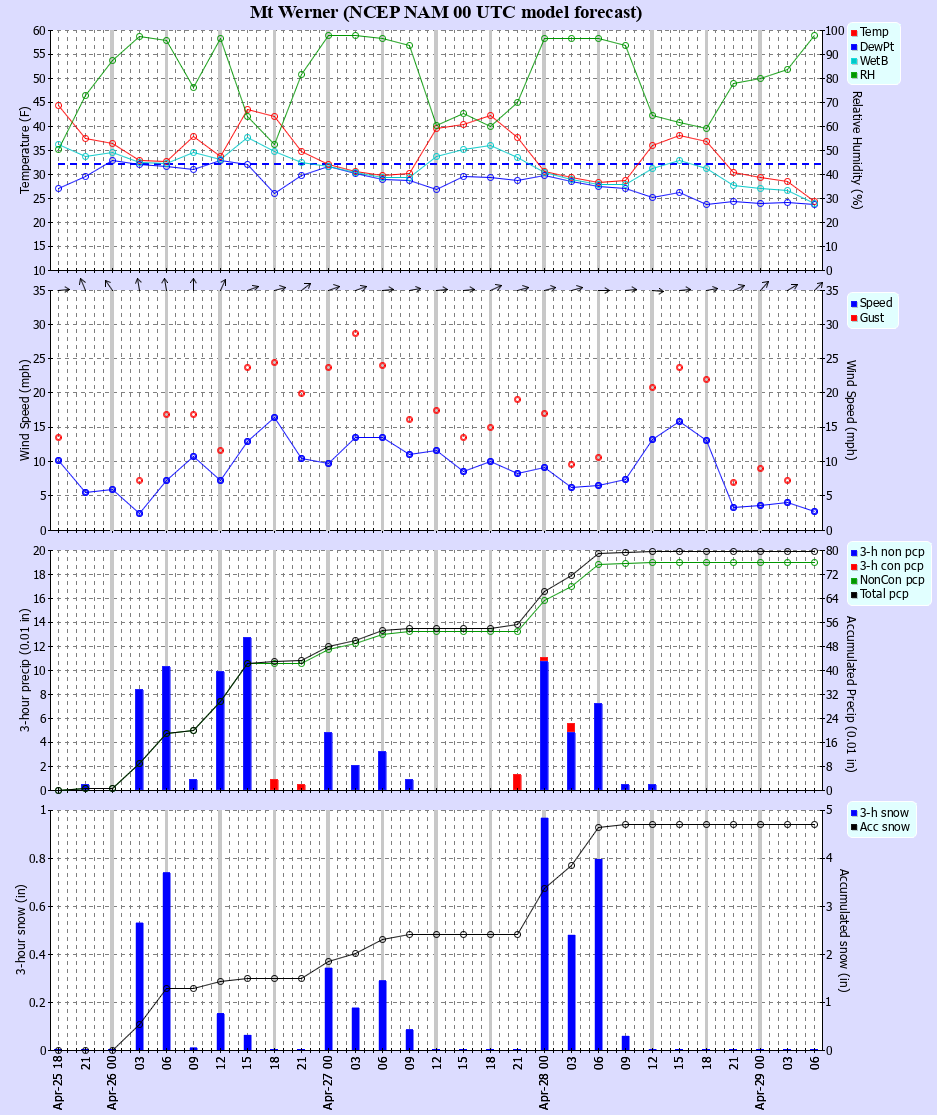Click the Mt Werner chart title
The image size is (937, 1115).
tap(446, 12)
